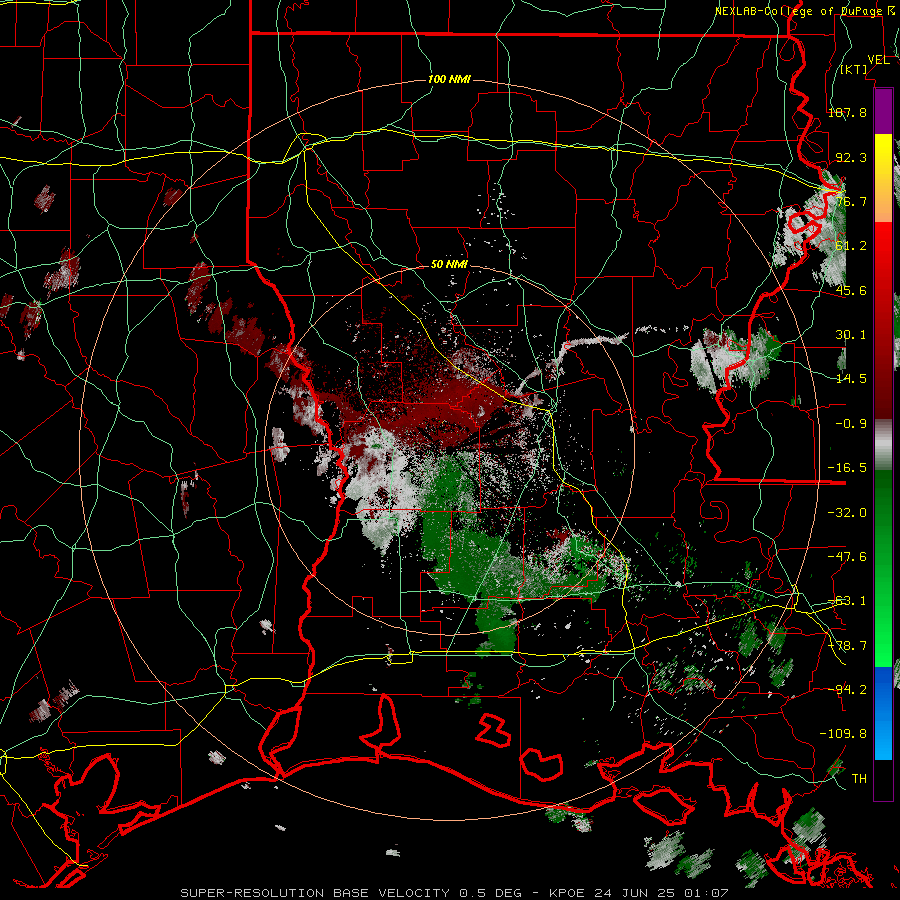This screenshot has width=900, height=900.
Task: Click the TH label under the scale
Action: coord(859,779)
